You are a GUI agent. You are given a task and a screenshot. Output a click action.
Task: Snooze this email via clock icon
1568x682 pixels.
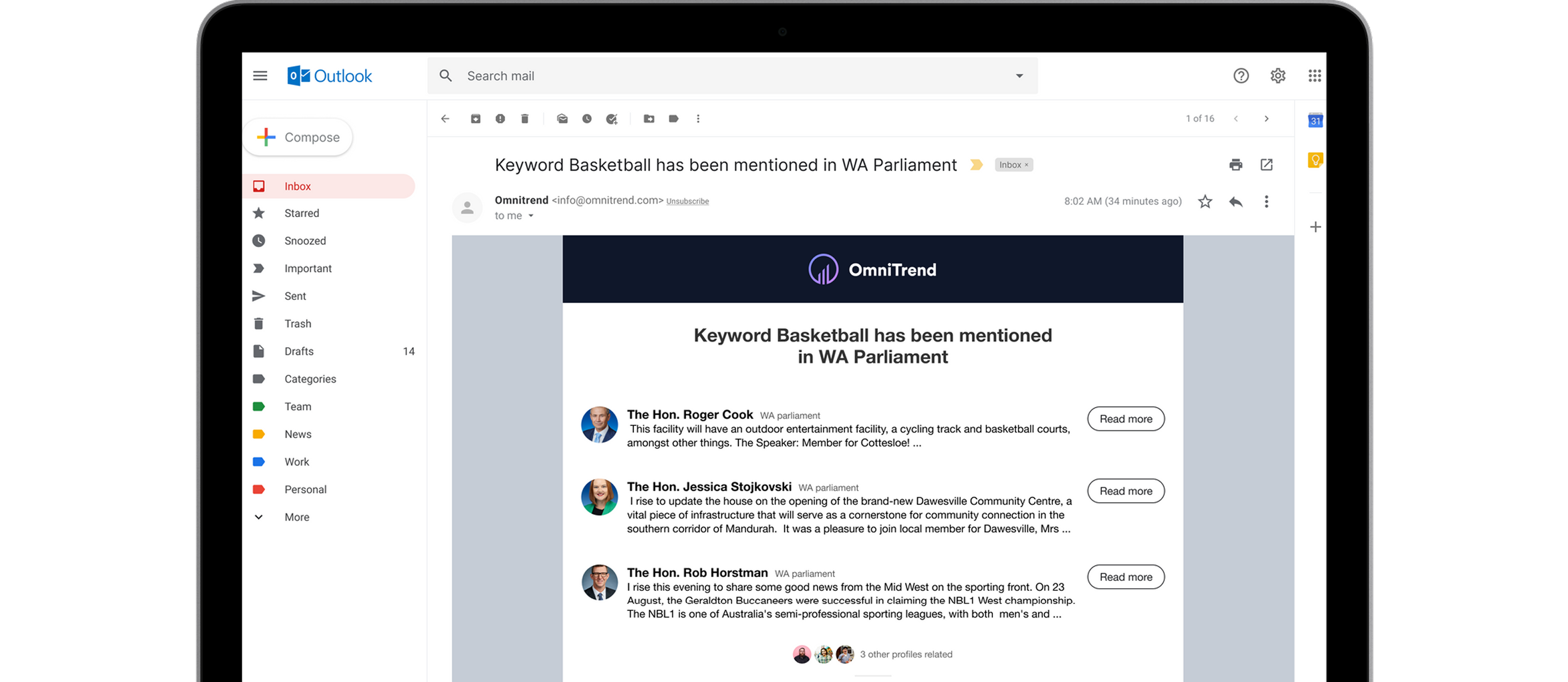[x=587, y=119]
